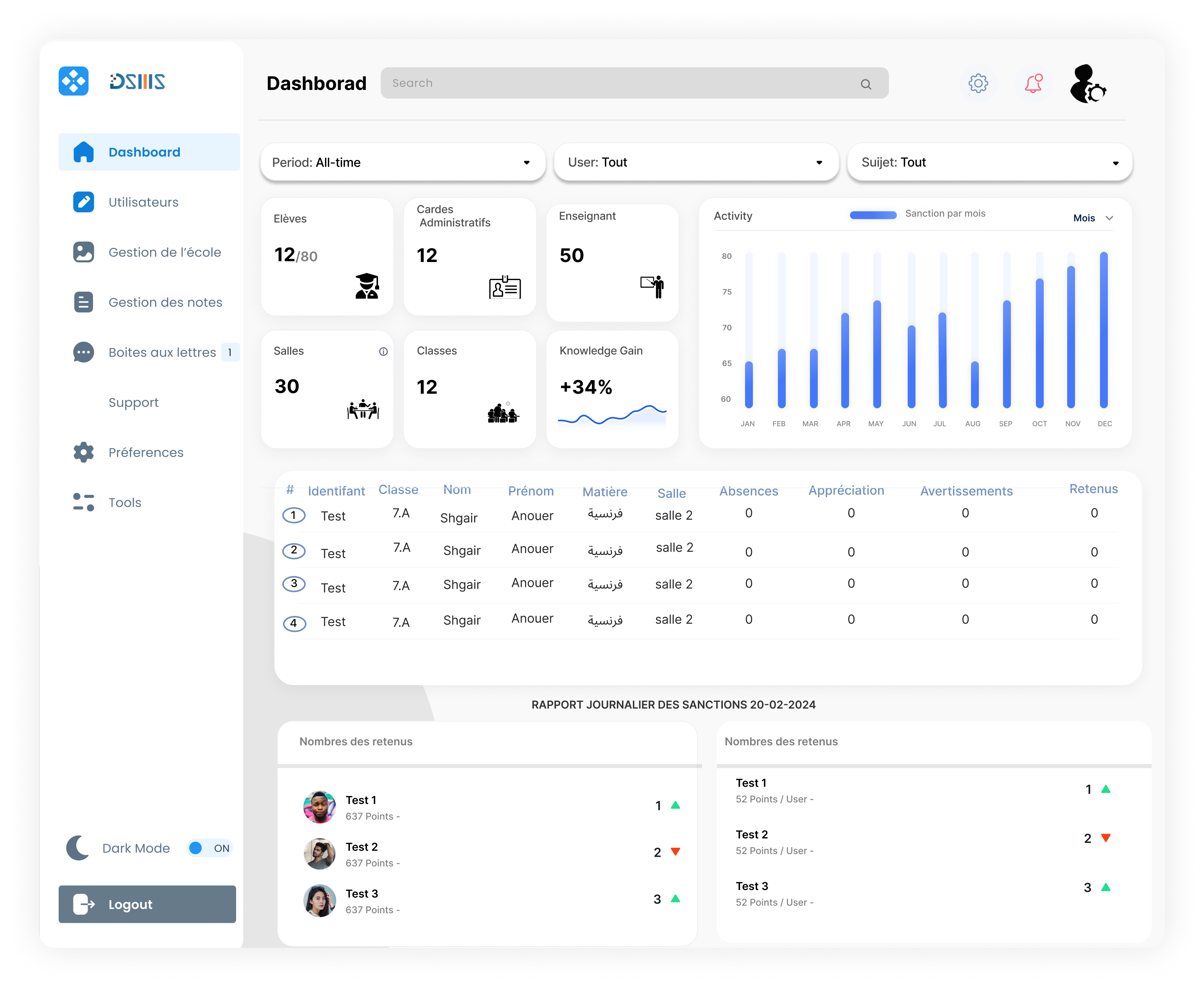Screen dimensions: 1204x987
Task: Click Test 3 profile photo thumbnail
Action: pos(319,900)
